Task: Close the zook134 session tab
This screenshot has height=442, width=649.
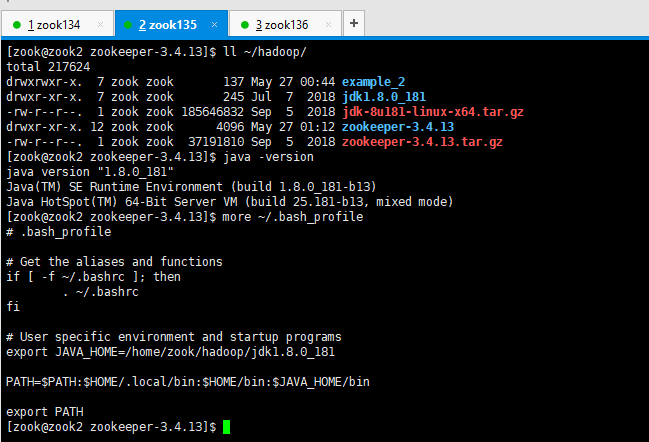Action: (x=100, y=24)
